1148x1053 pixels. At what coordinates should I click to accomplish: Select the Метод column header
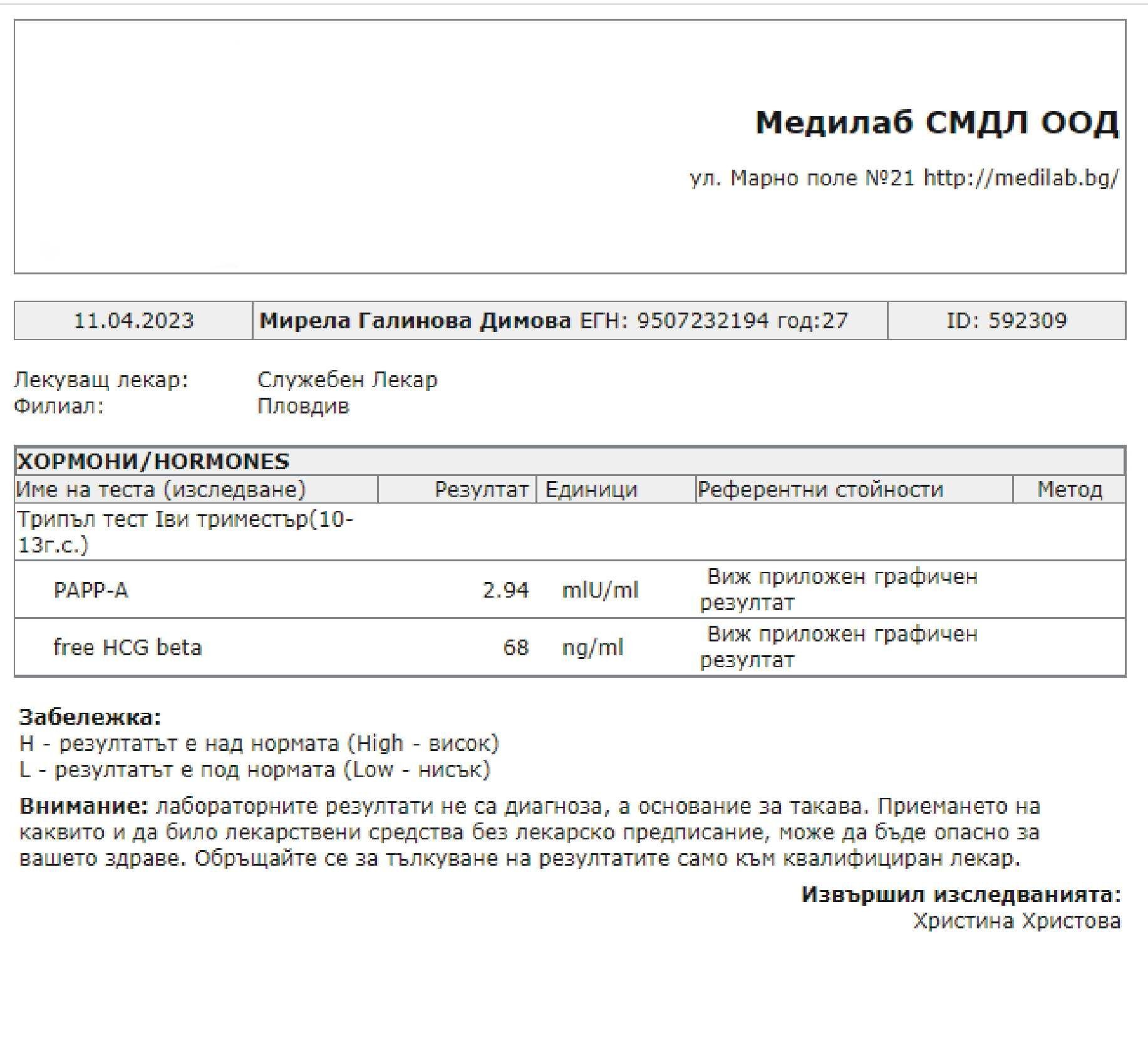tap(1069, 489)
